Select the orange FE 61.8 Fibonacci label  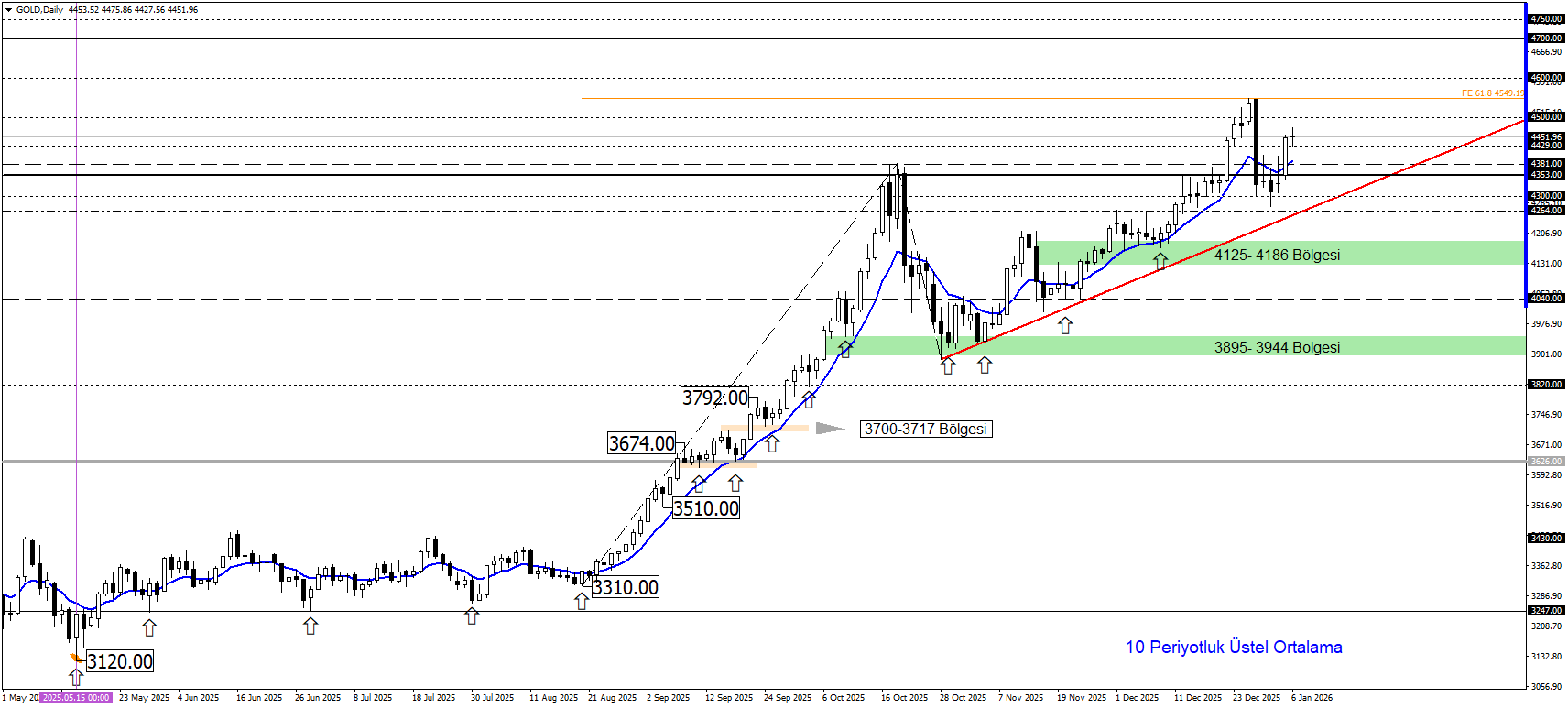(x=1492, y=93)
